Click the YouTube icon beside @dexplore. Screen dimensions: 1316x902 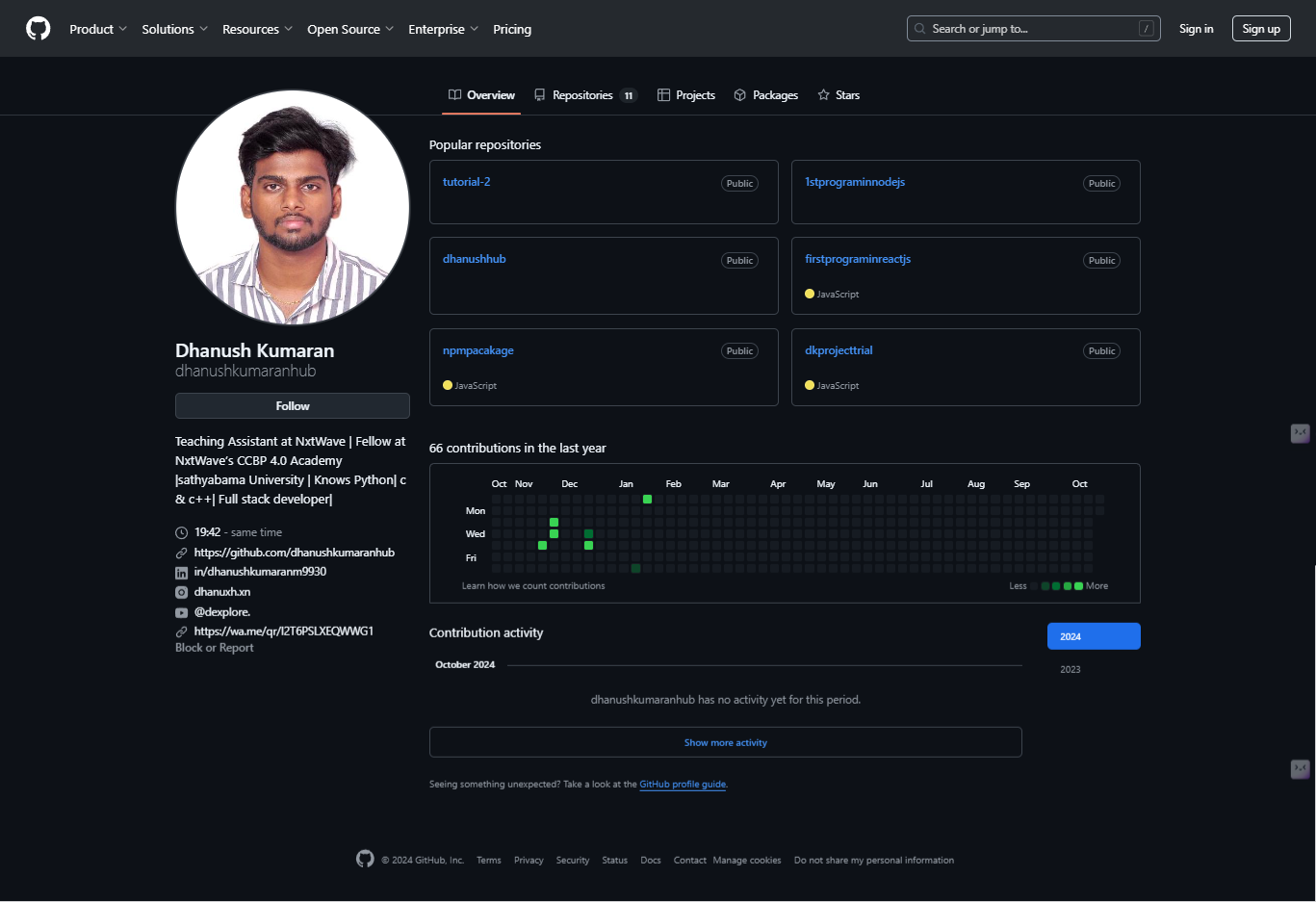[181, 612]
